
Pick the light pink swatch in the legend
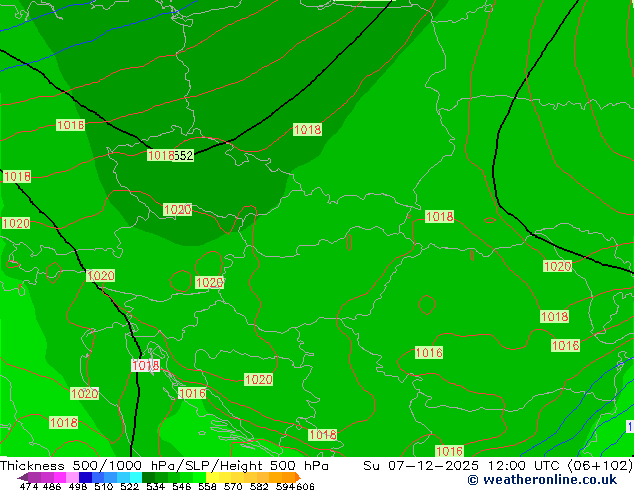(72, 477)
